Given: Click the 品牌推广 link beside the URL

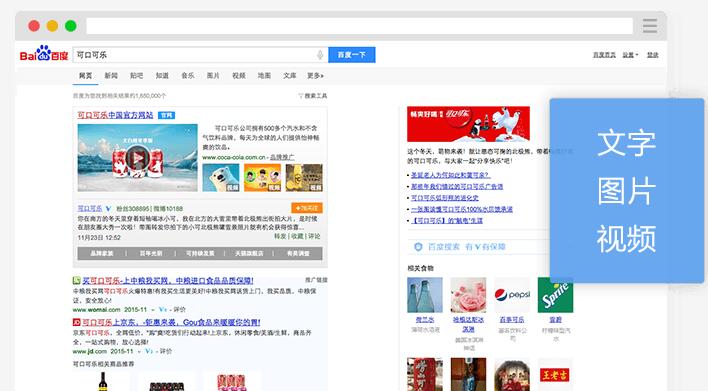Looking at the screenshot, I should pos(282,157).
